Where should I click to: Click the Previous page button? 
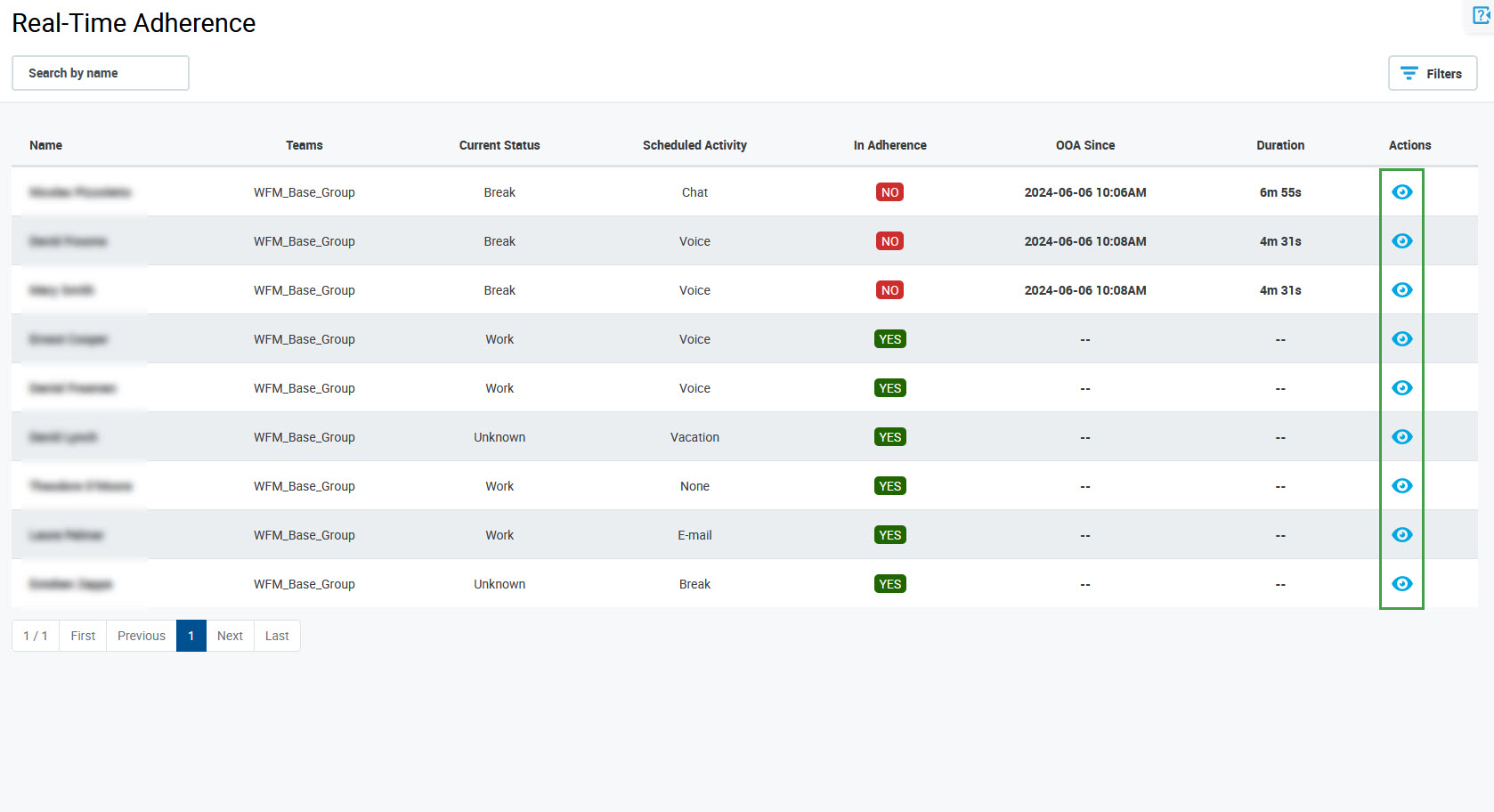(142, 636)
